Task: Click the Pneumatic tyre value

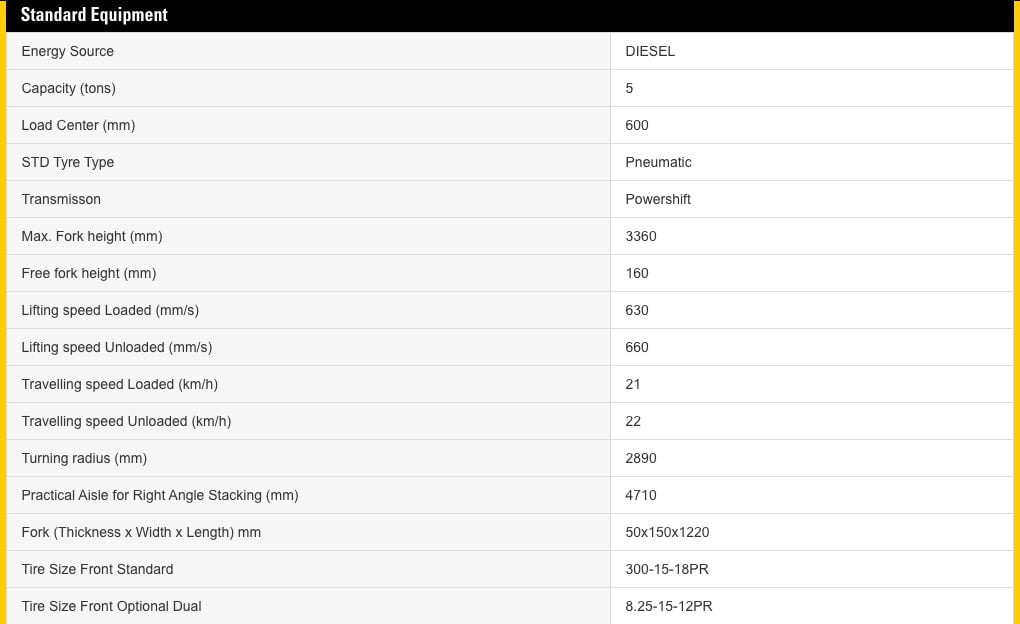Action: tap(658, 162)
